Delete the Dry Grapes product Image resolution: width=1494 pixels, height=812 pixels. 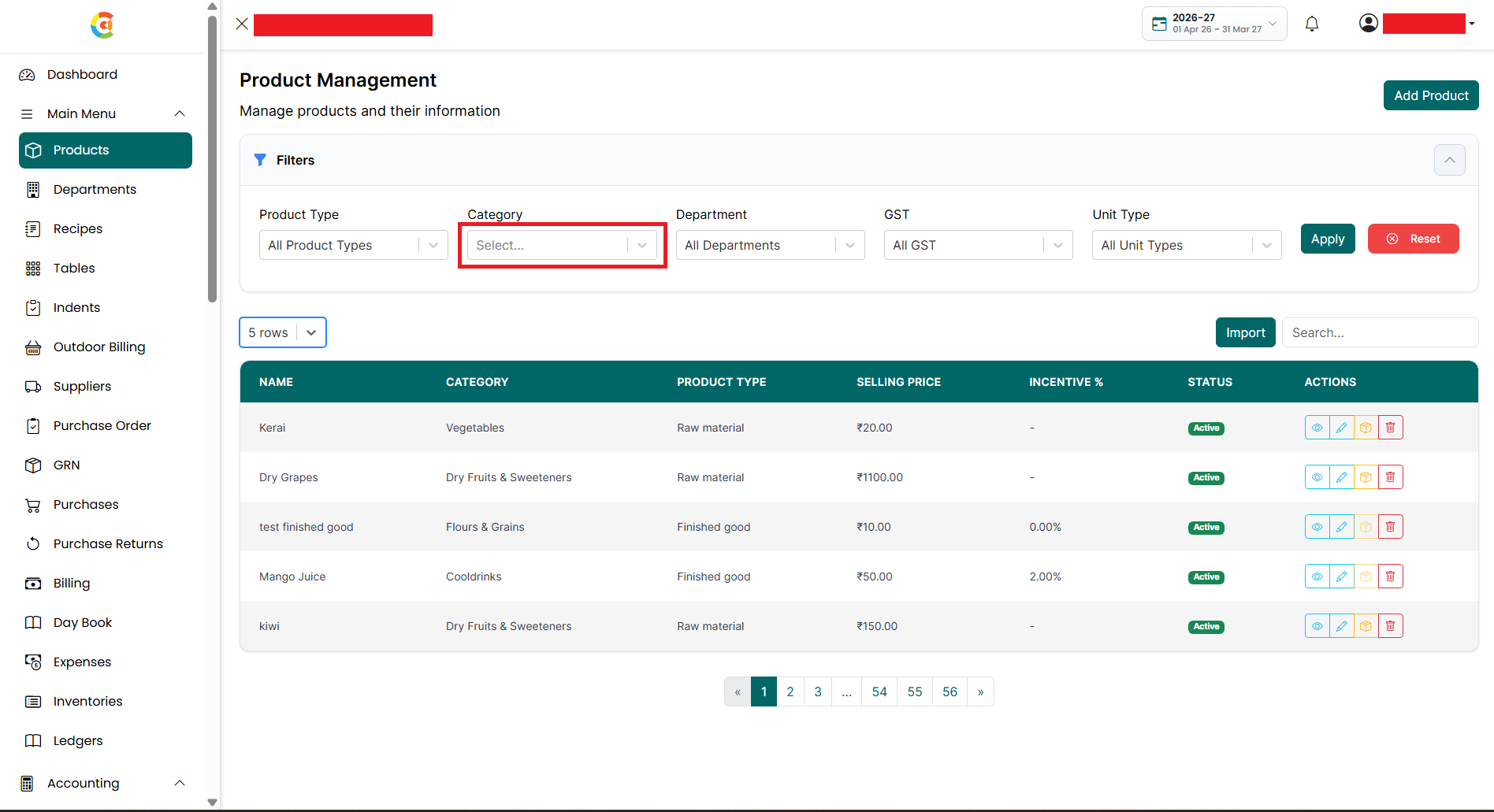coord(1390,477)
